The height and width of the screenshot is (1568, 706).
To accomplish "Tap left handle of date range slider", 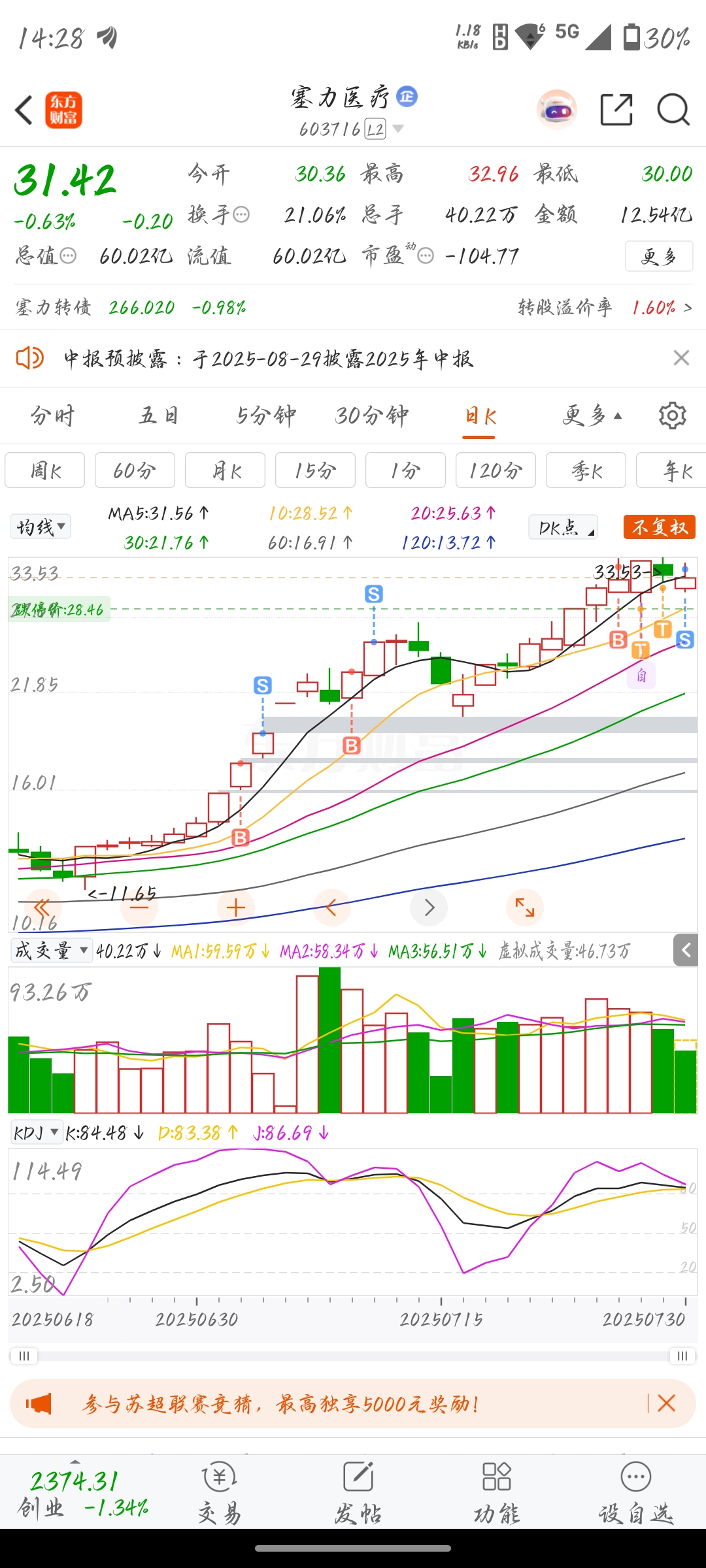I will tap(24, 1356).
